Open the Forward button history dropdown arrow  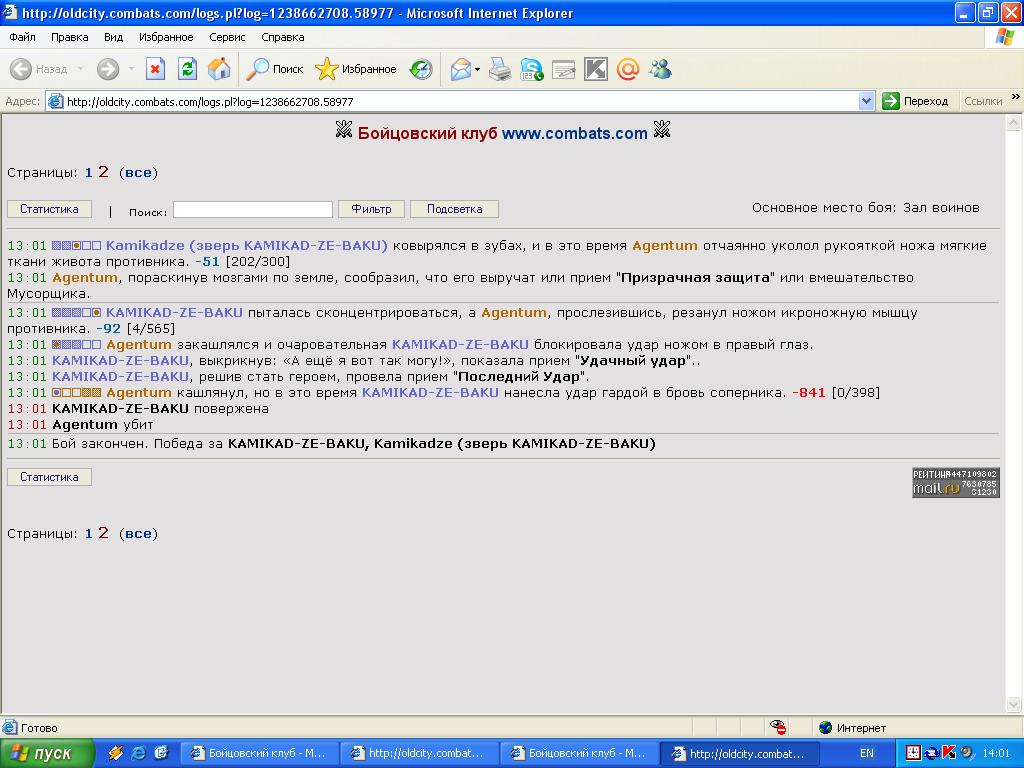pos(131,69)
